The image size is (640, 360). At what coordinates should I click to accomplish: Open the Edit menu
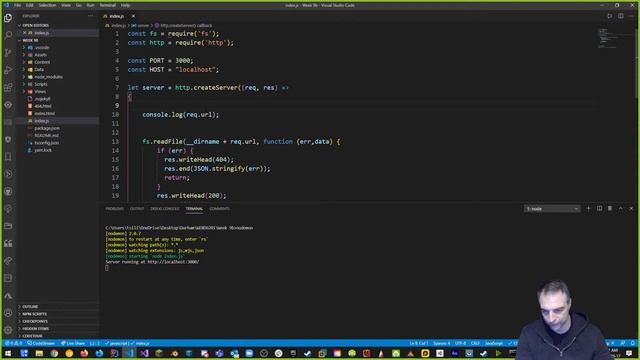(x=29, y=5)
